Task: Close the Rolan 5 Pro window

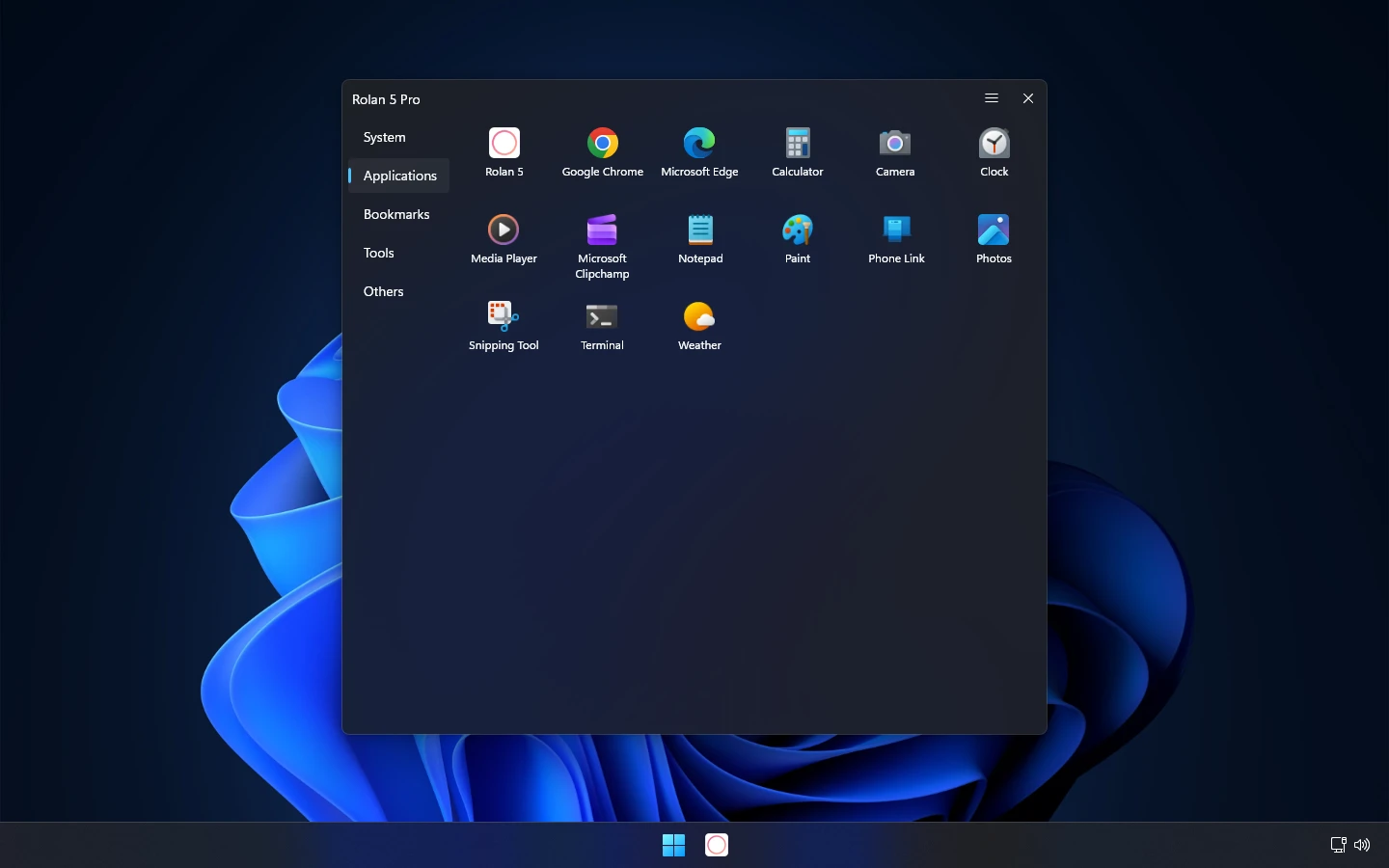Action: pyautogui.click(x=1028, y=98)
